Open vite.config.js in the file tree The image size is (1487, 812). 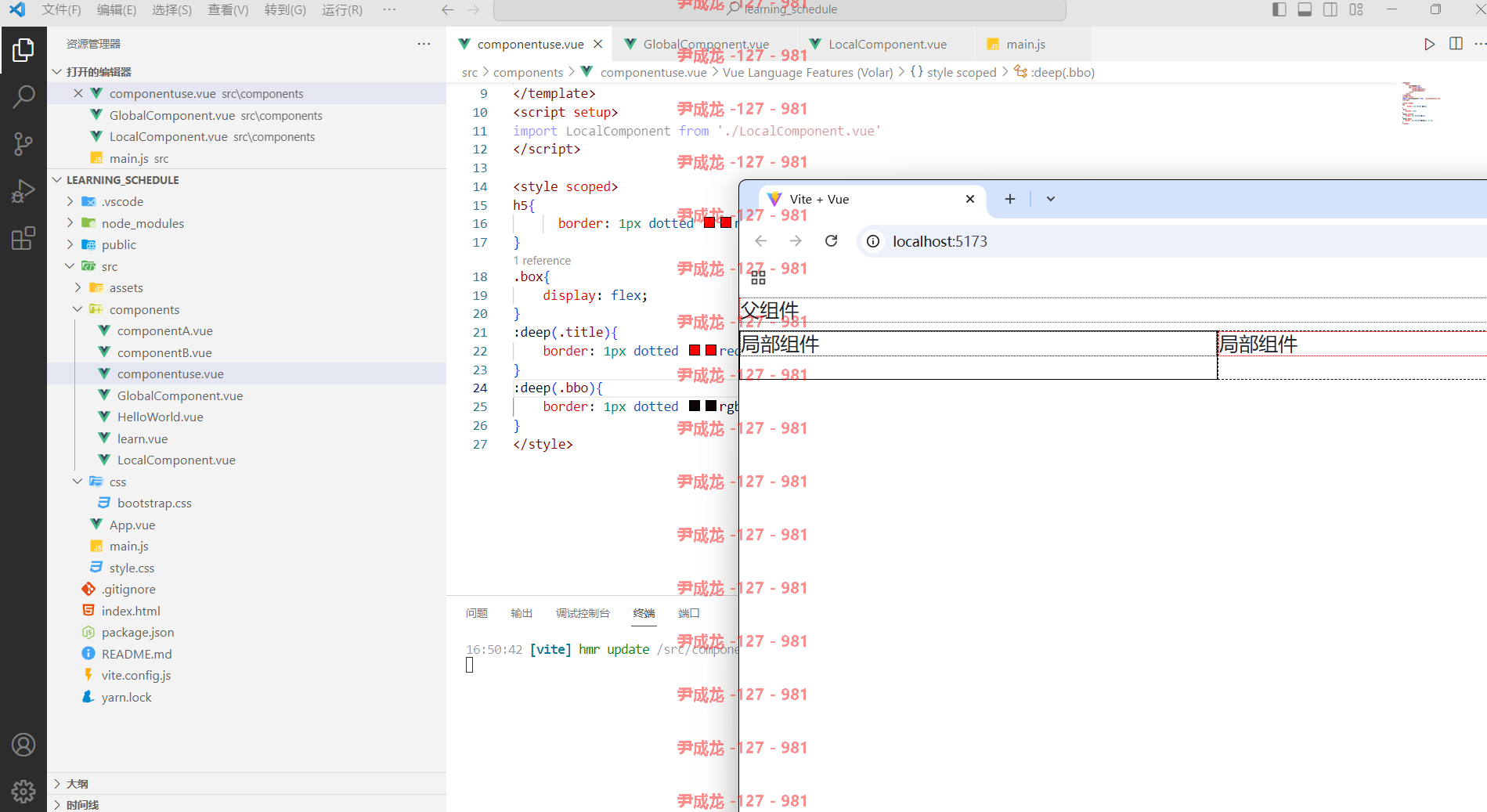pos(135,675)
